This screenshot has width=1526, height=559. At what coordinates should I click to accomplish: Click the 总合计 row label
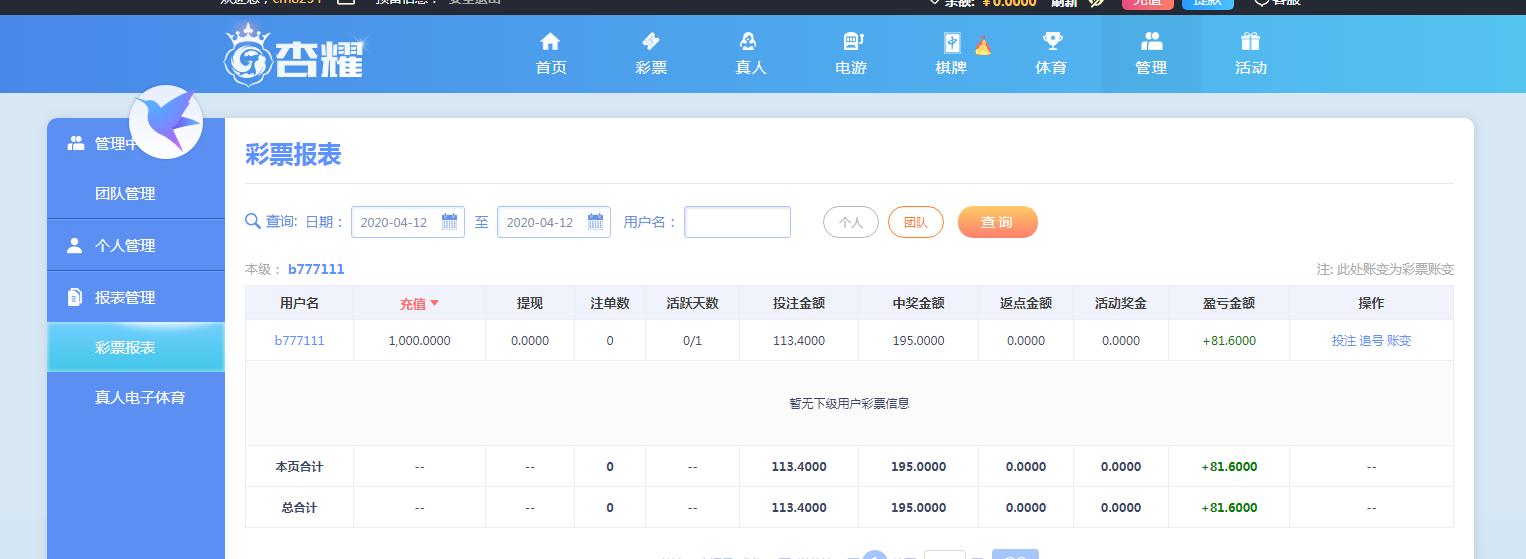point(299,508)
